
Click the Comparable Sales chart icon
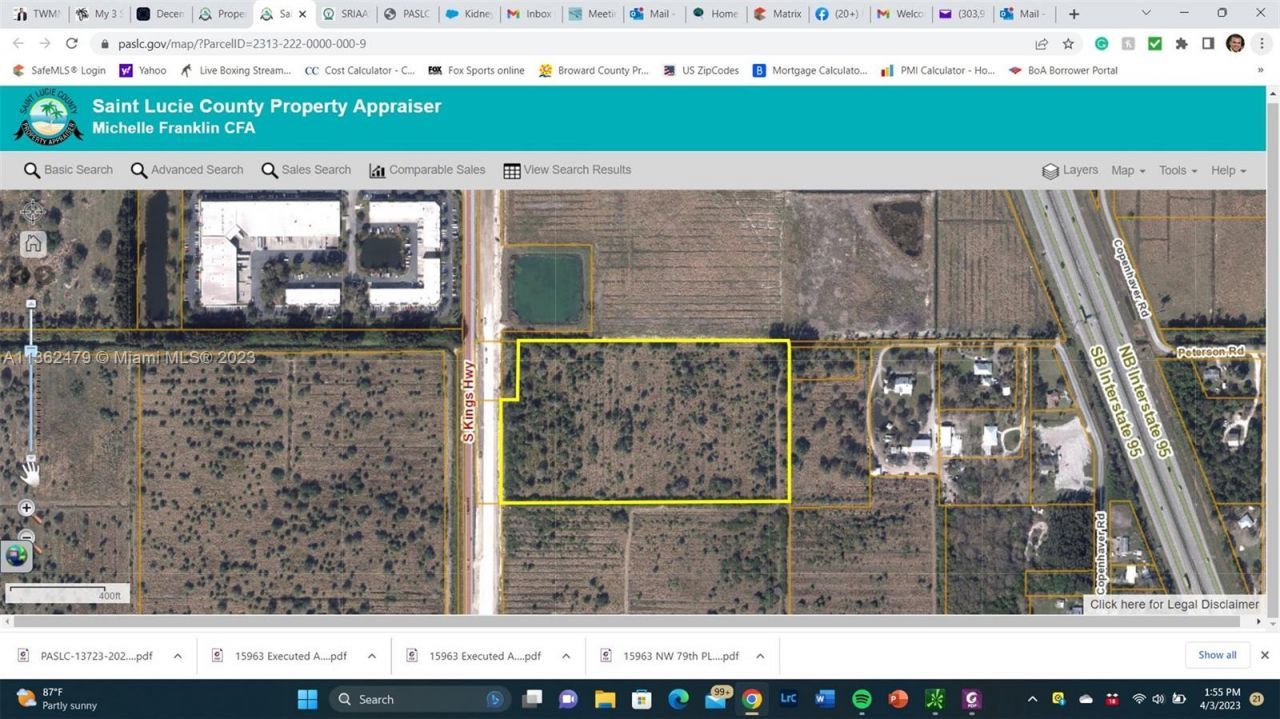376,169
